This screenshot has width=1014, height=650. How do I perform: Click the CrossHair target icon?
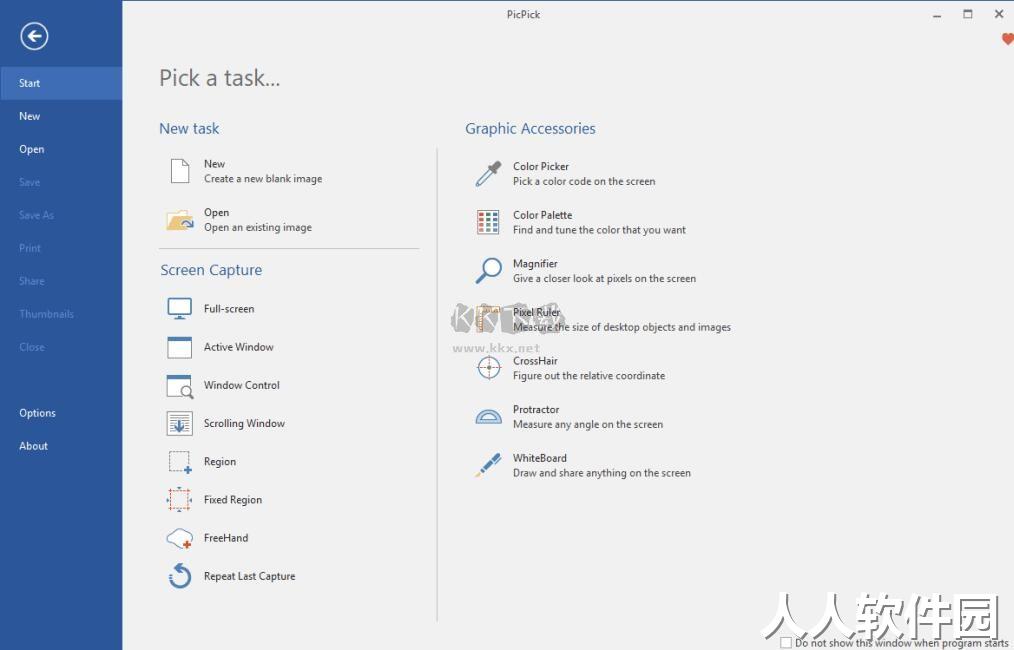[488, 368]
